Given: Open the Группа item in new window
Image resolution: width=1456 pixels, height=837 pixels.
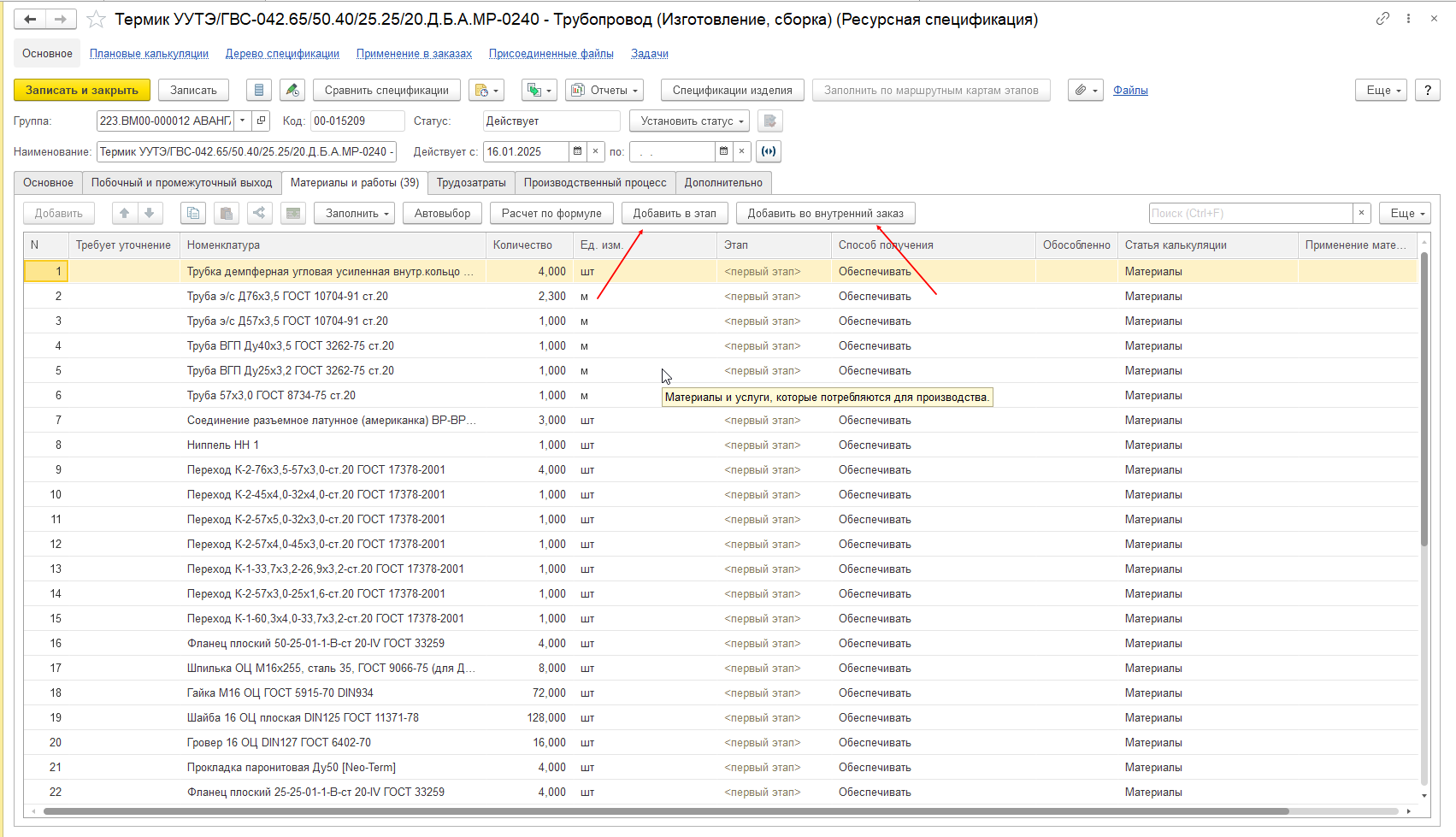Looking at the screenshot, I should (x=262, y=121).
